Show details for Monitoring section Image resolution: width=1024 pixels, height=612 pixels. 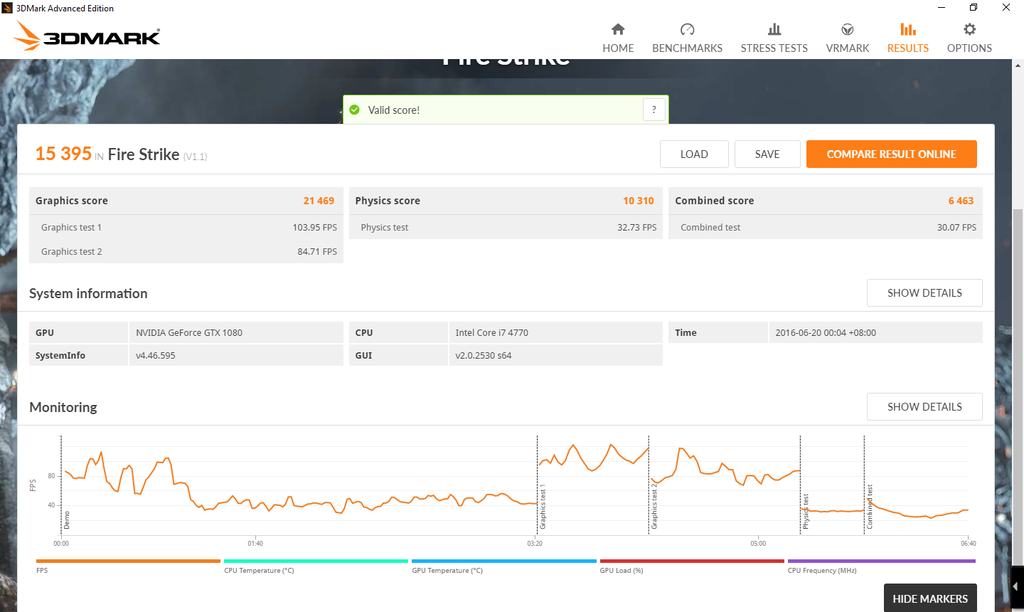924,407
